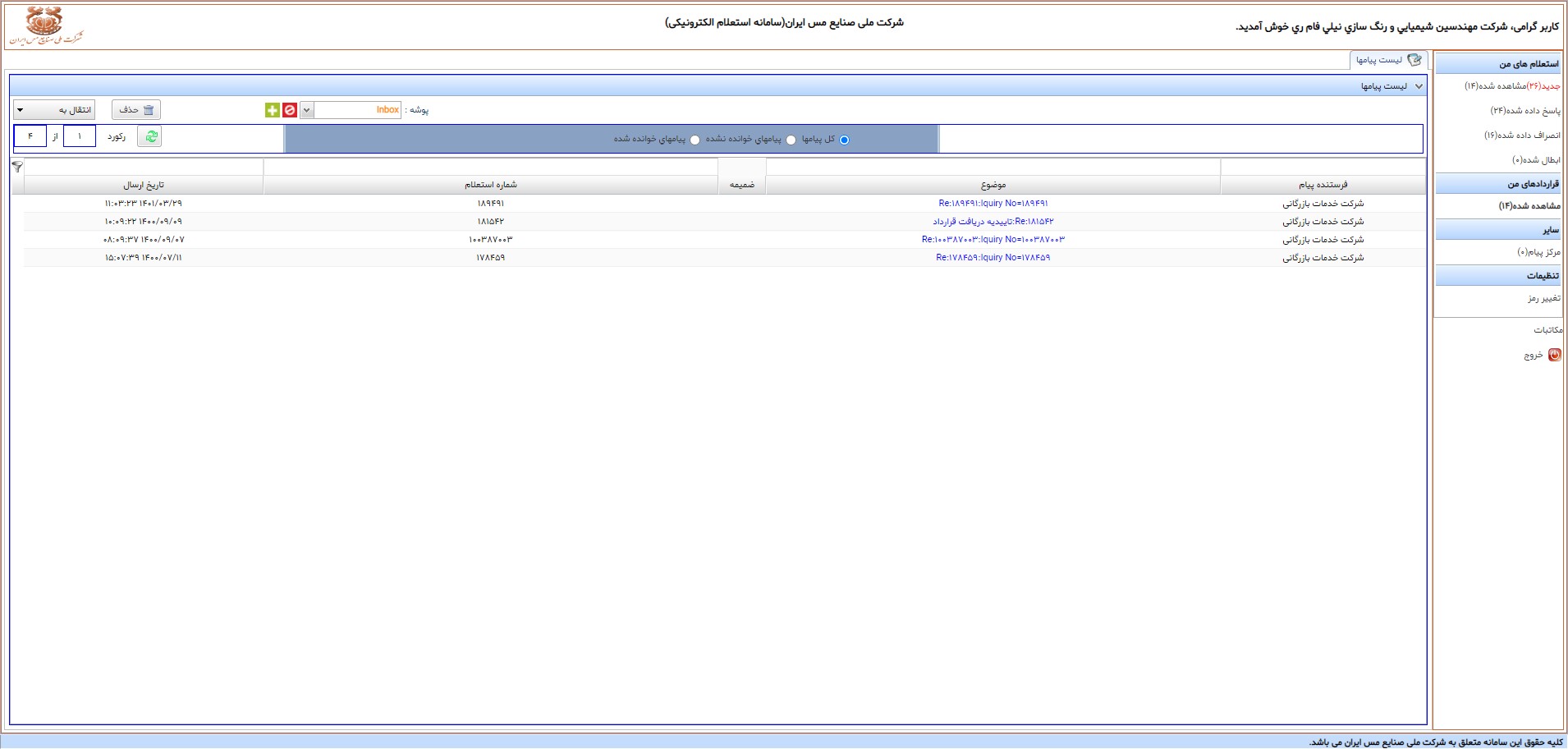
Task: Click the filter box above شماره استعلام column
Action: tap(491, 167)
